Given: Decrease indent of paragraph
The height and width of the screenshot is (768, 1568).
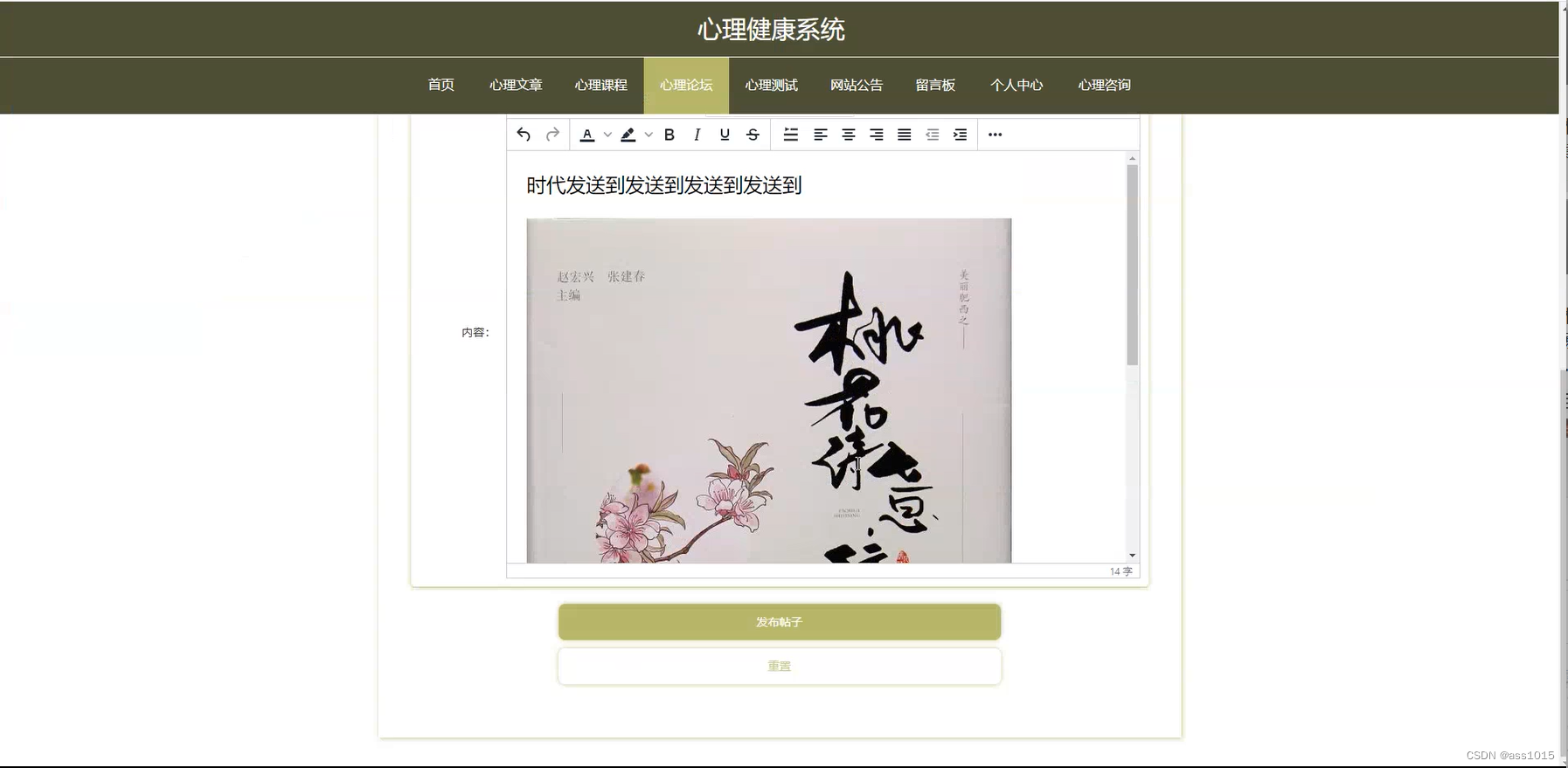Looking at the screenshot, I should click(x=933, y=135).
